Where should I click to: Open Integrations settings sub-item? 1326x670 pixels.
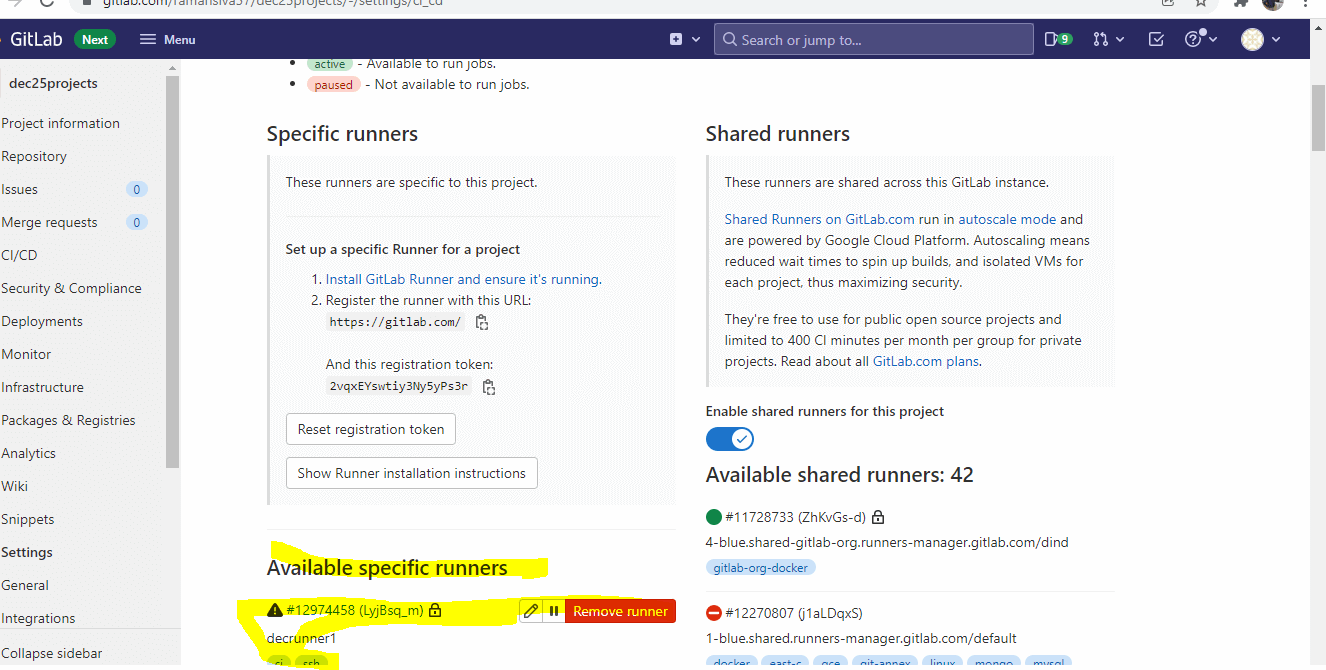click(39, 618)
